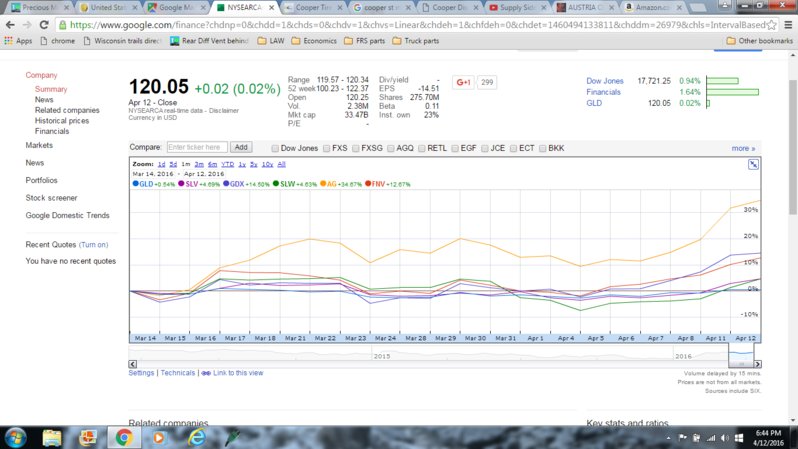Screen dimensions: 798x449
Task: Open Internet Explorer from taskbar
Action: 196,438
